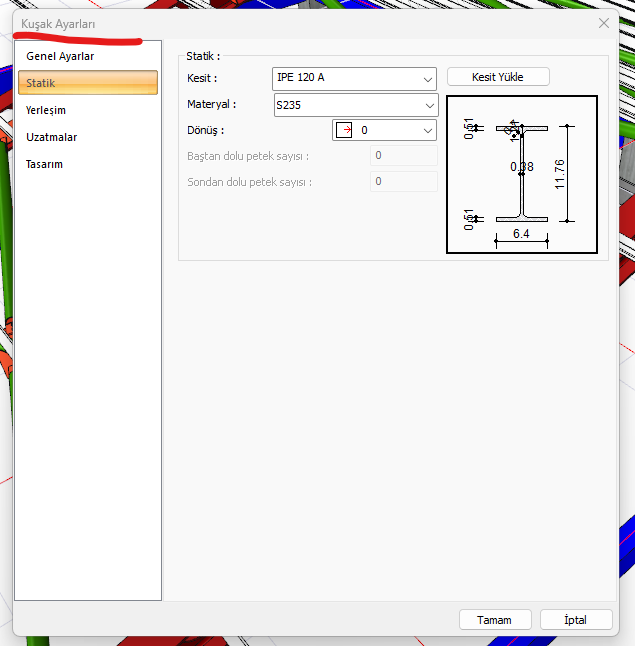Go to the Uzatmalar section
Viewport: 635px width, 646px height.
(x=52, y=137)
